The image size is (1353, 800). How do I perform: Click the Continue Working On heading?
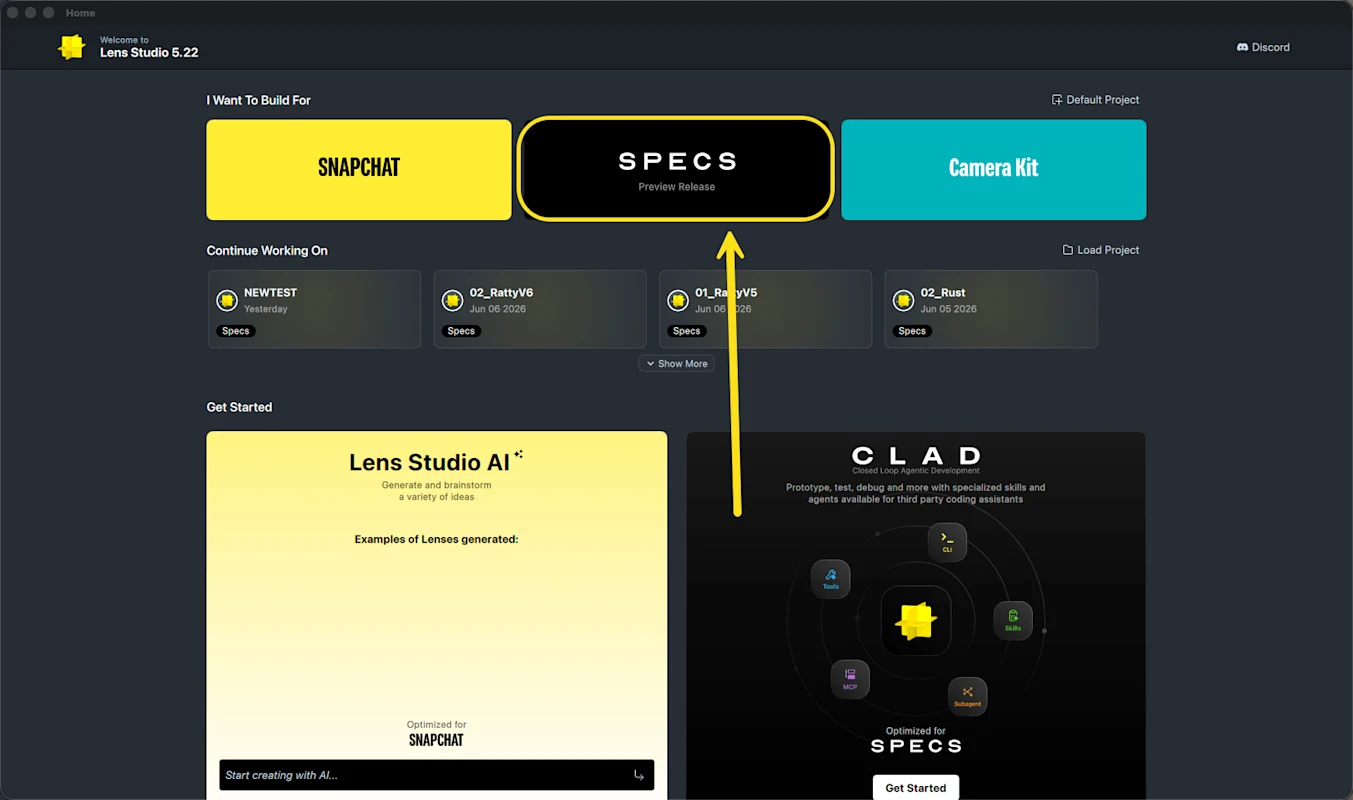tap(267, 250)
